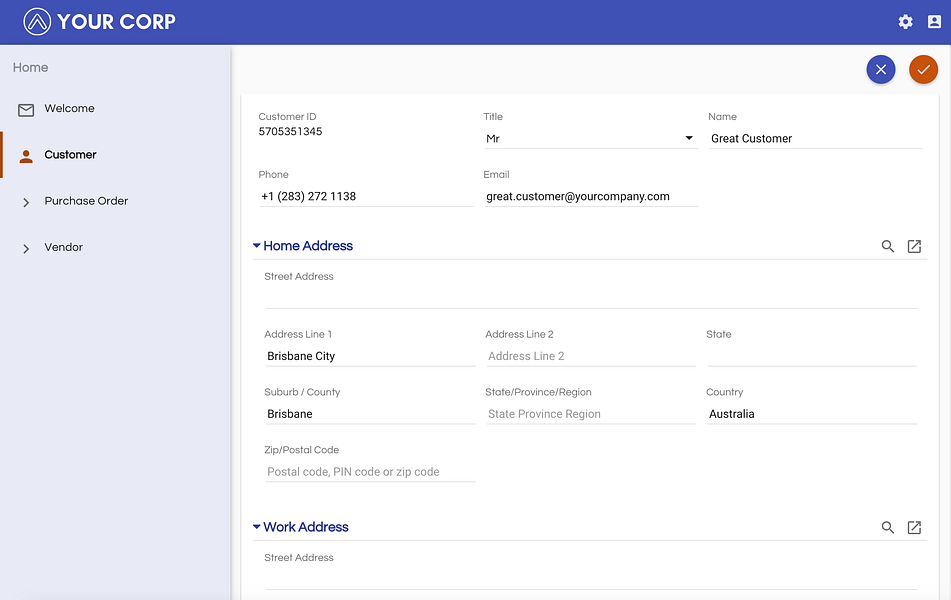Click the Customer ID label
This screenshot has height=600, width=951.
click(287, 116)
